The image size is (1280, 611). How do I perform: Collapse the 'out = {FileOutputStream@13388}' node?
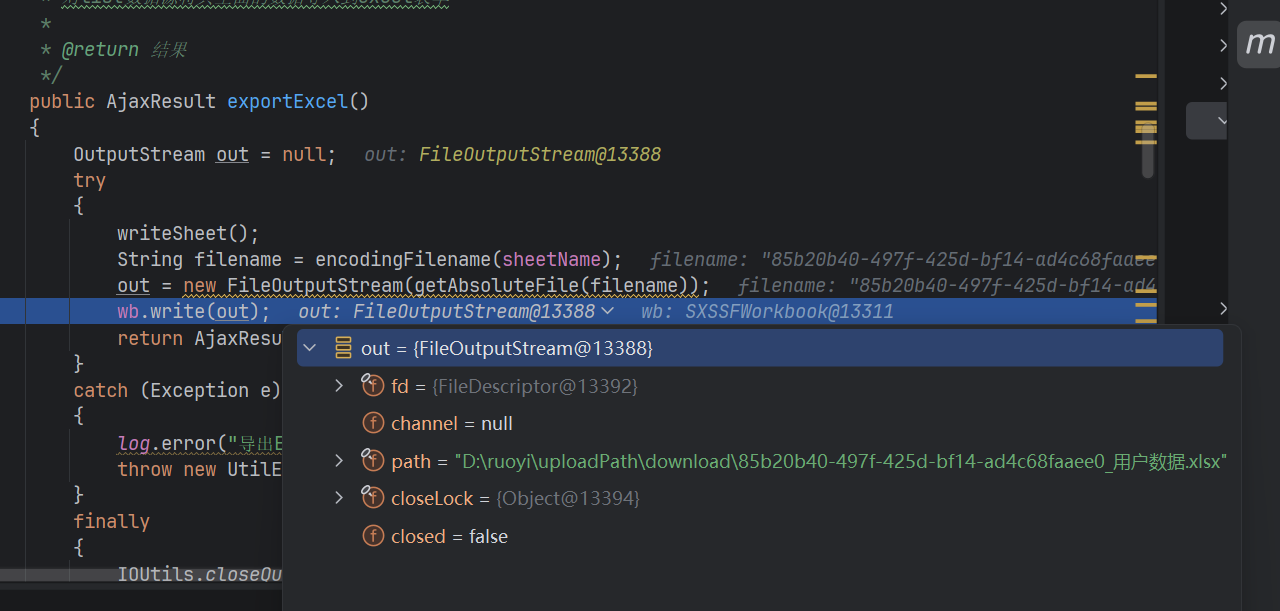tap(310, 348)
